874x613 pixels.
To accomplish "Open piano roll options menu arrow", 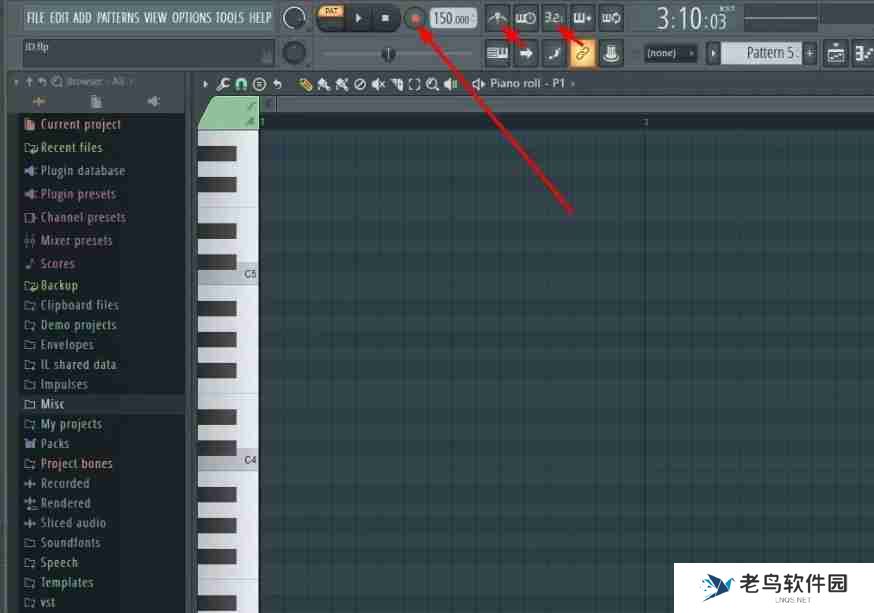I will [205, 84].
